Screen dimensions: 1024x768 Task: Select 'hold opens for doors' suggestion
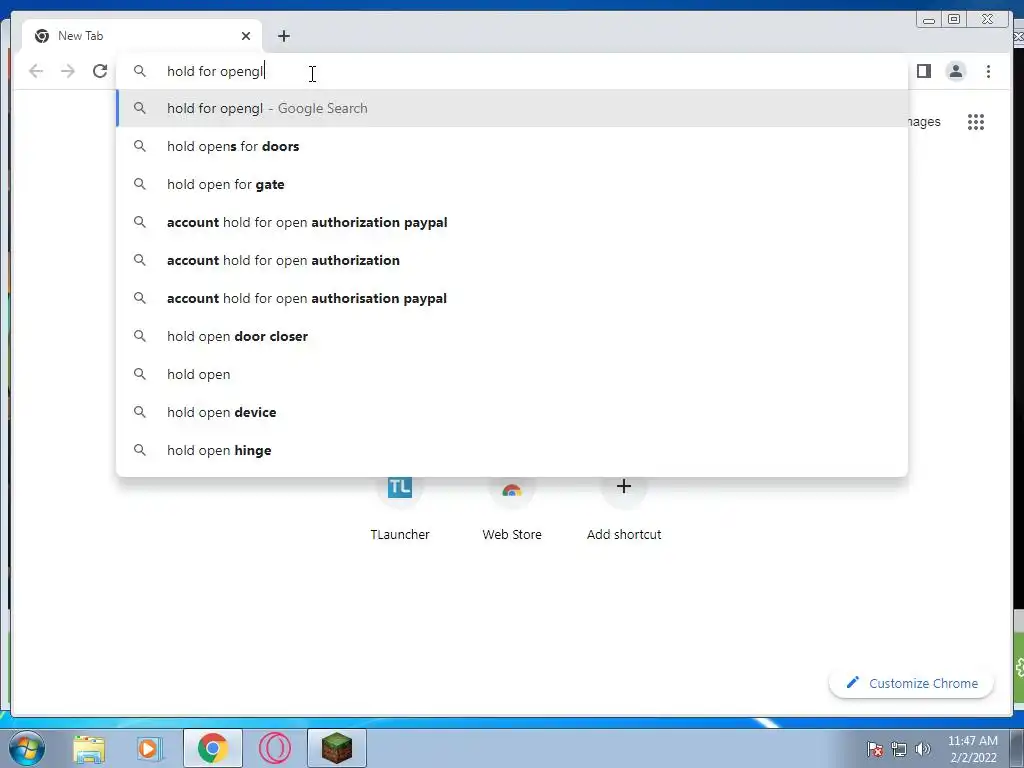click(x=512, y=146)
